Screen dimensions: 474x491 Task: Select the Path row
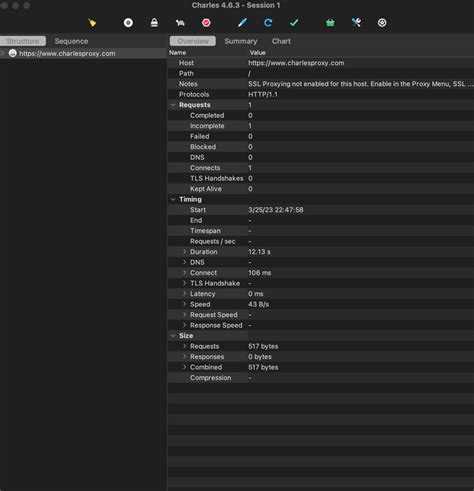click(x=321, y=73)
